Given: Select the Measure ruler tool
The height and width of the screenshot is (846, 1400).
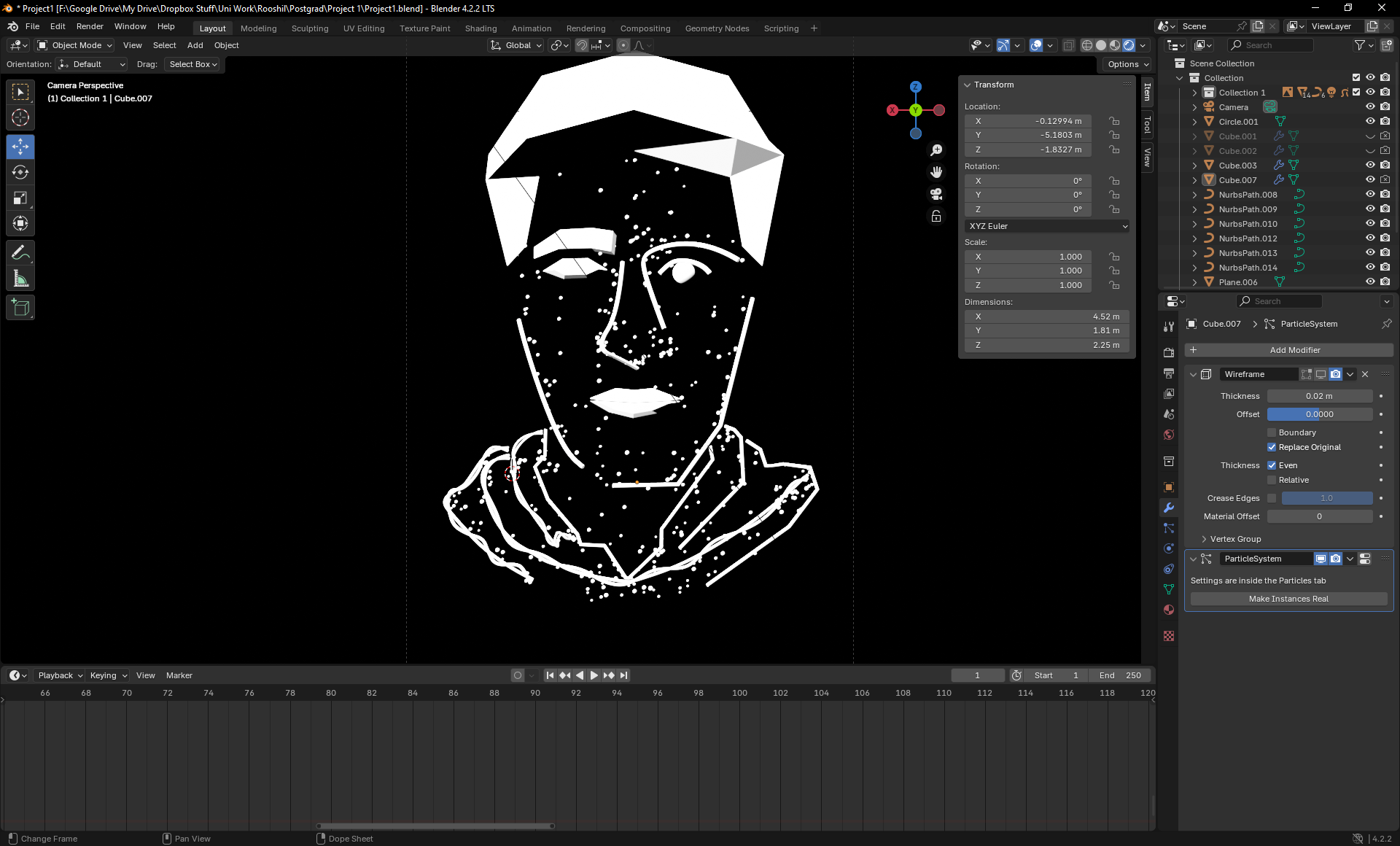Looking at the screenshot, I should pos(20,279).
